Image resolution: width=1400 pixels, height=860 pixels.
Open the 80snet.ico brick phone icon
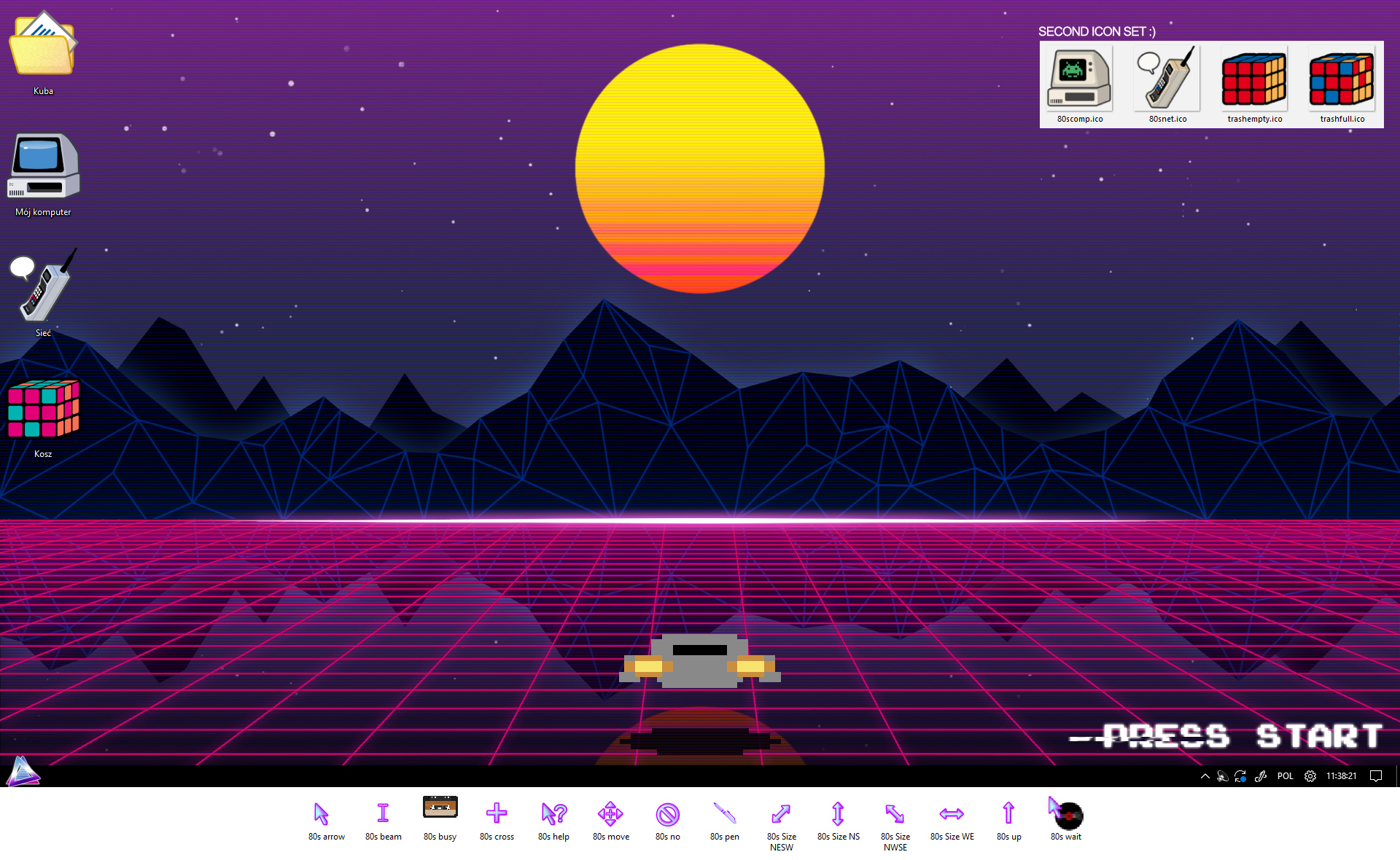(x=1166, y=77)
